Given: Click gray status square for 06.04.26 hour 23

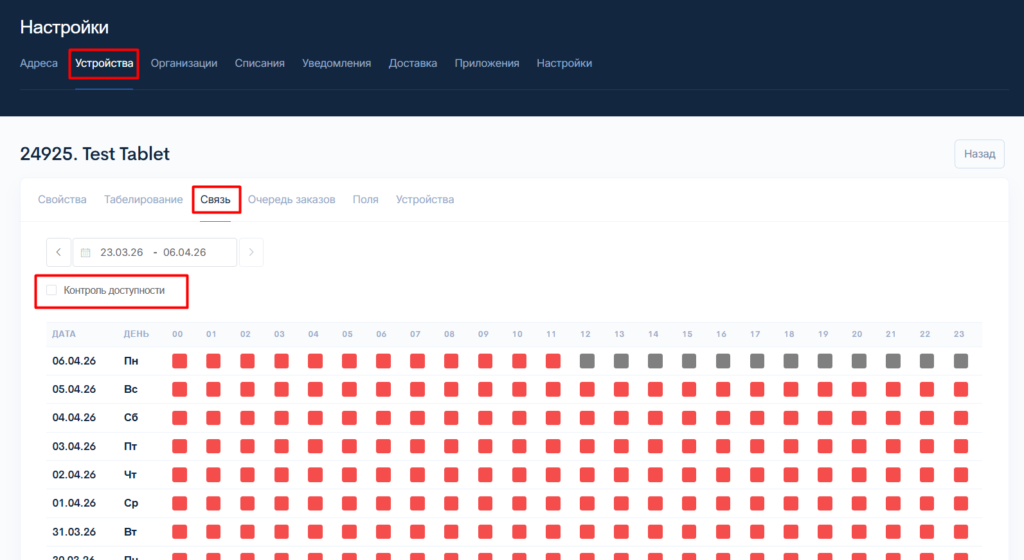Looking at the screenshot, I should 961,360.
